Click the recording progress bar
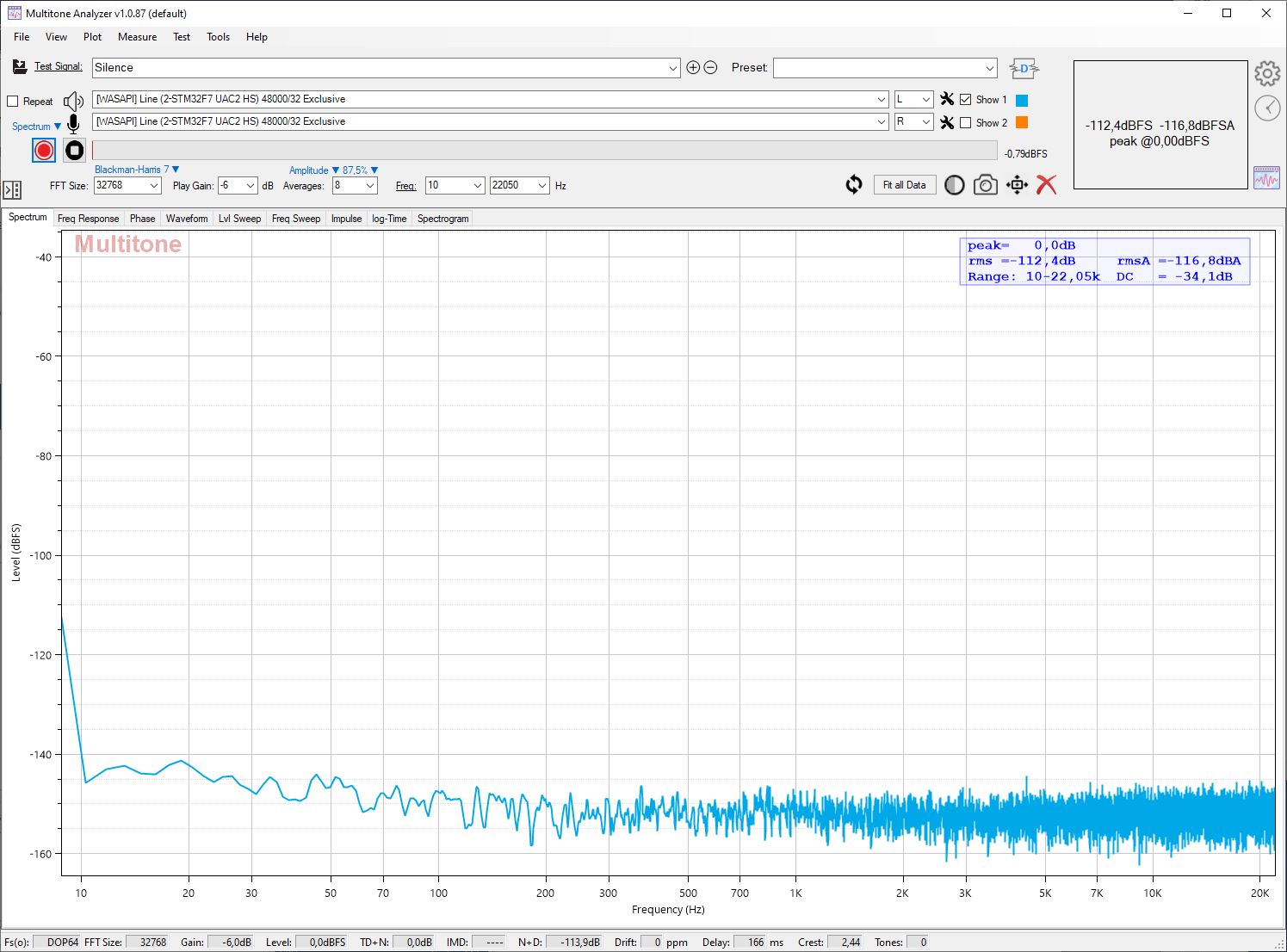Viewport: 1287px width, 952px height. click(545, 151)
